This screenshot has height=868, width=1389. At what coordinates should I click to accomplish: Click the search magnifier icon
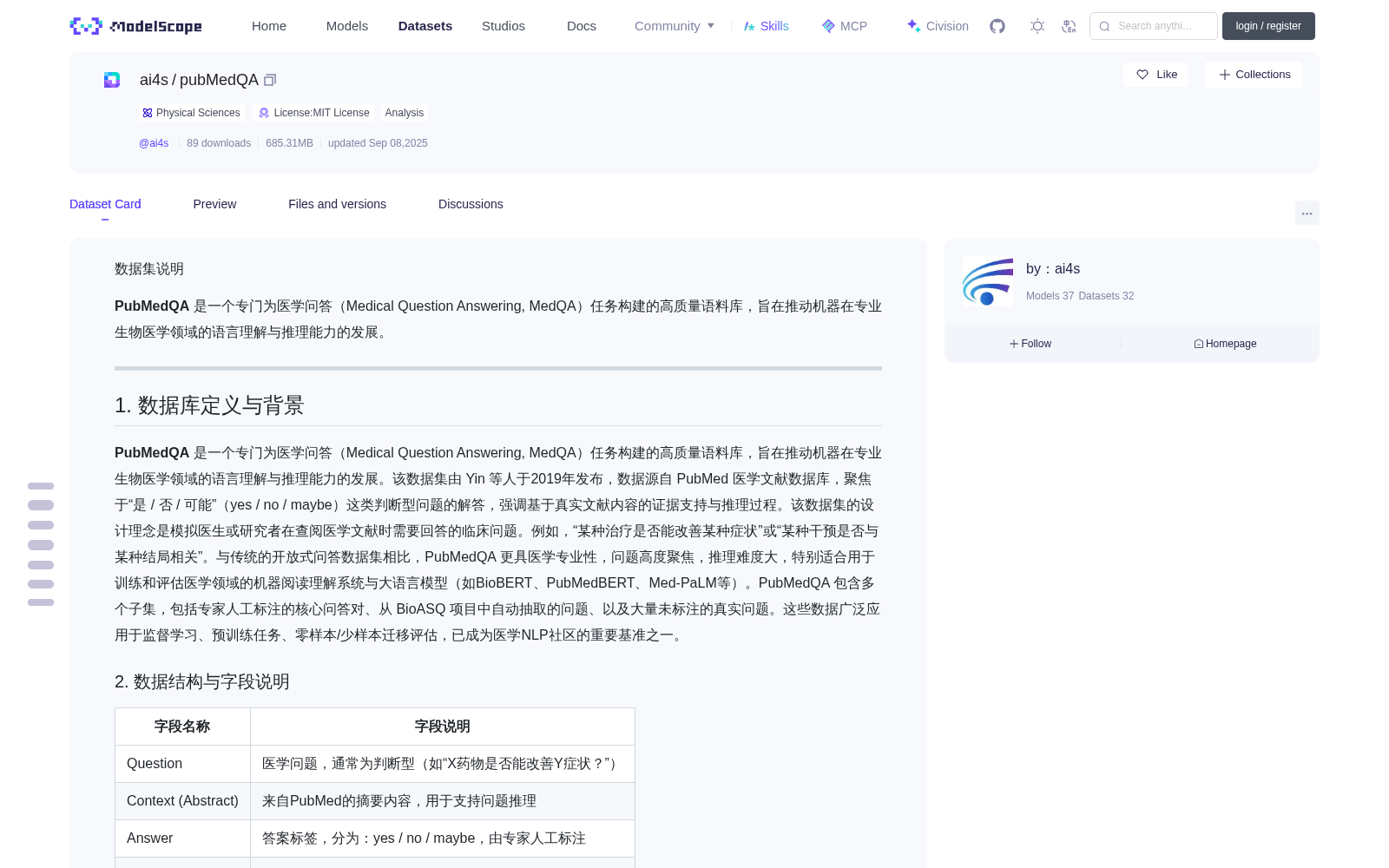click(x=1104, y=26)
